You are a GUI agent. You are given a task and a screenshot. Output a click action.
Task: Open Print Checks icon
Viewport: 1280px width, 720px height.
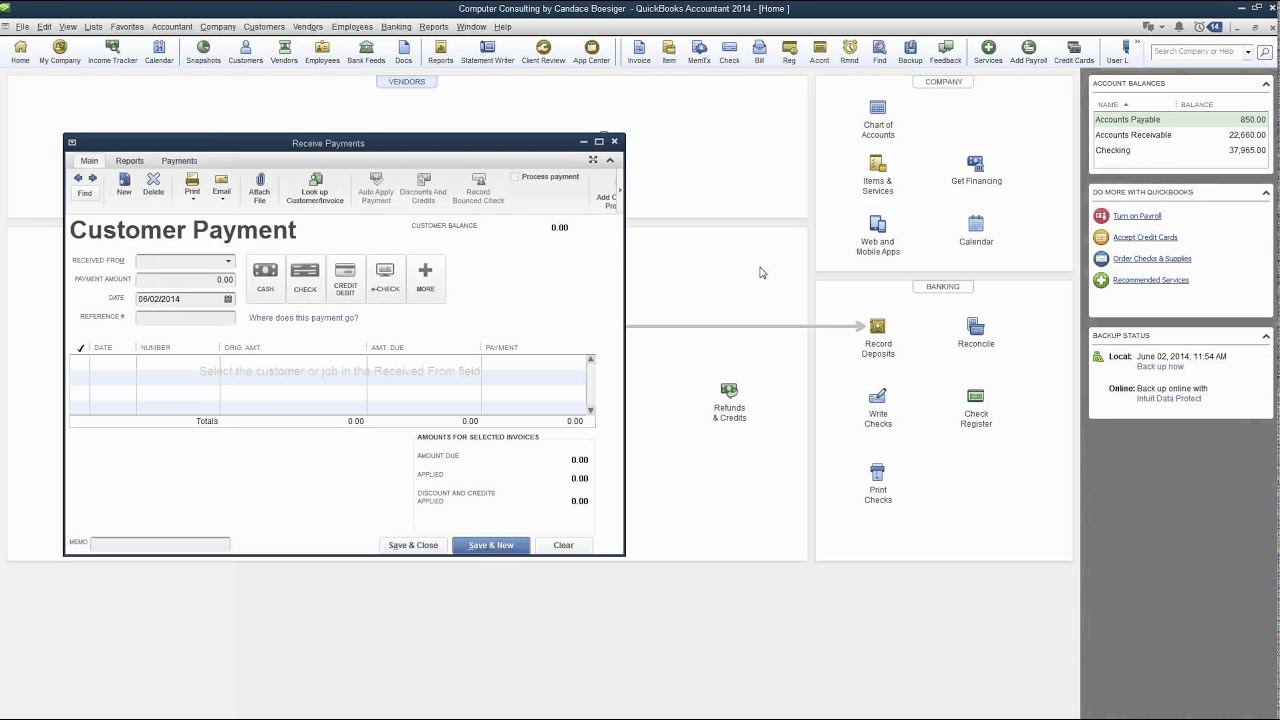point(878,484)
